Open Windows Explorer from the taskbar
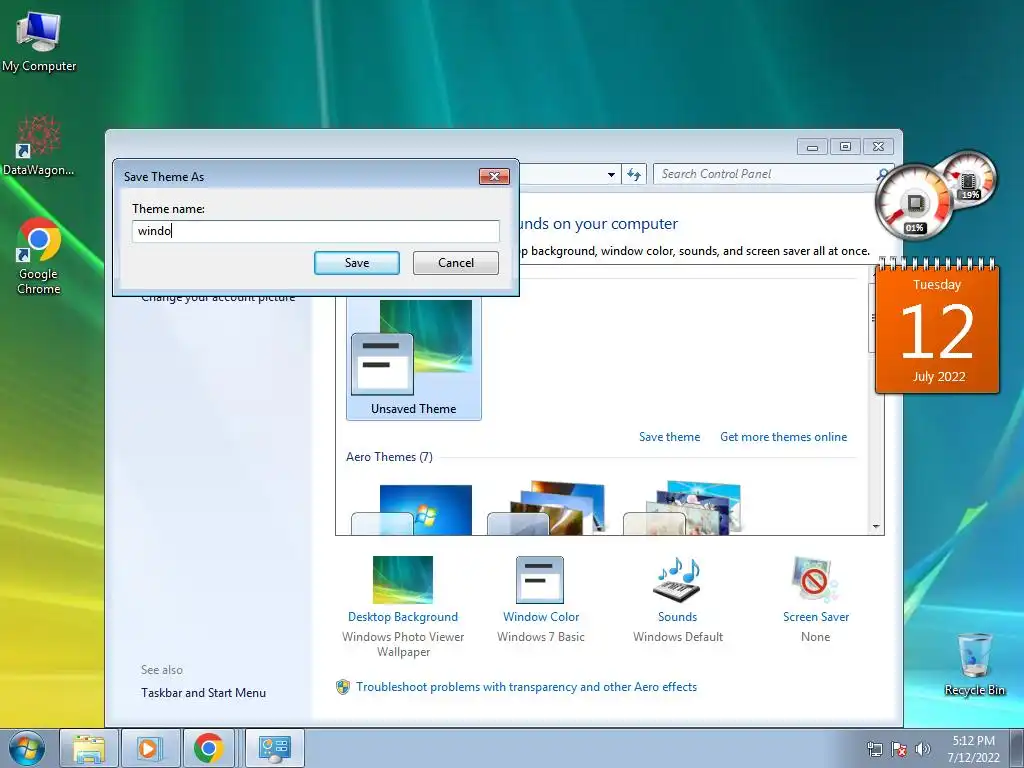This screenshot has height=768, width=1024. click(x=89, y=748)
